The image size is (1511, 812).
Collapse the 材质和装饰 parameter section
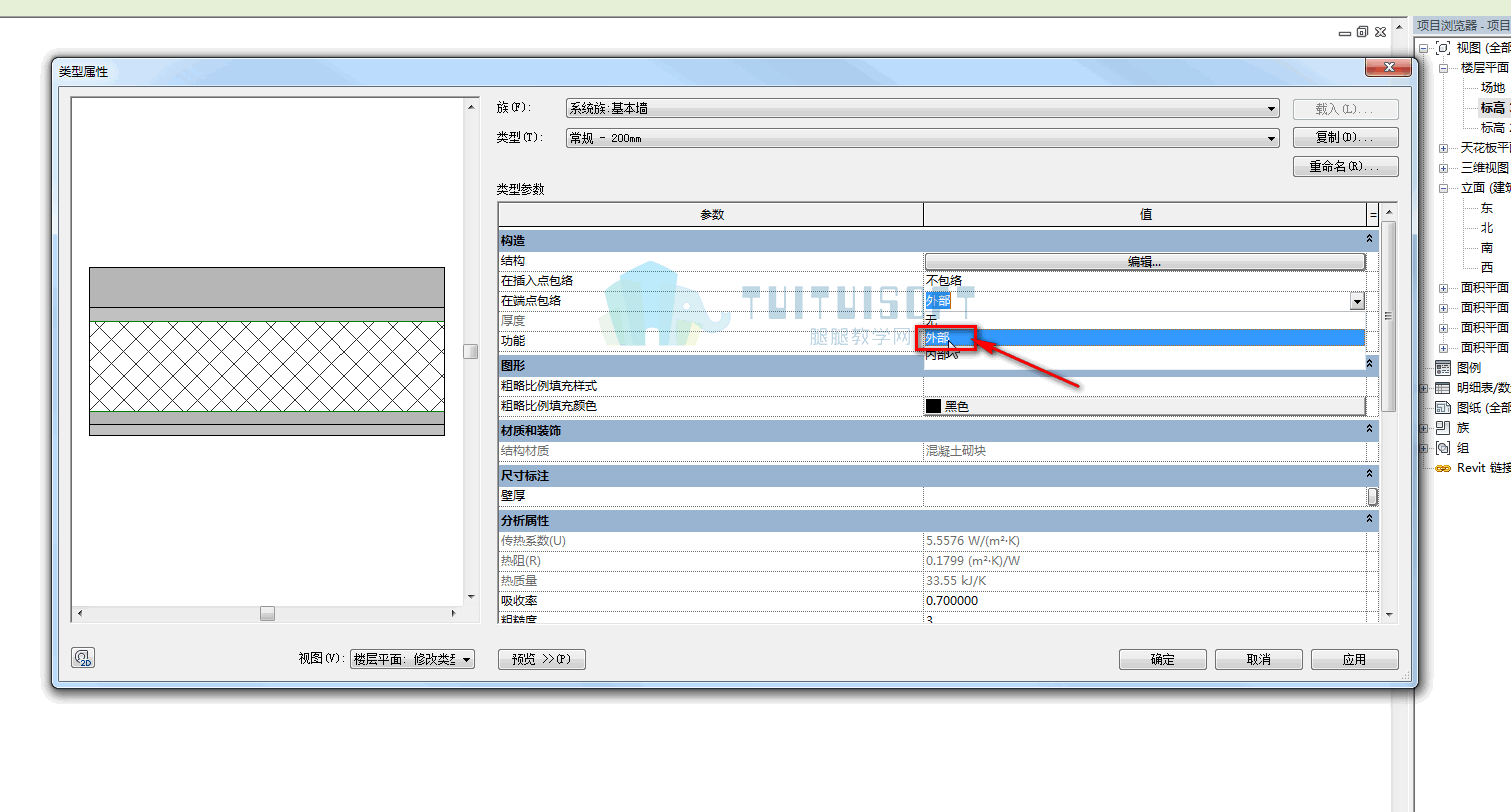(1369, 430)
